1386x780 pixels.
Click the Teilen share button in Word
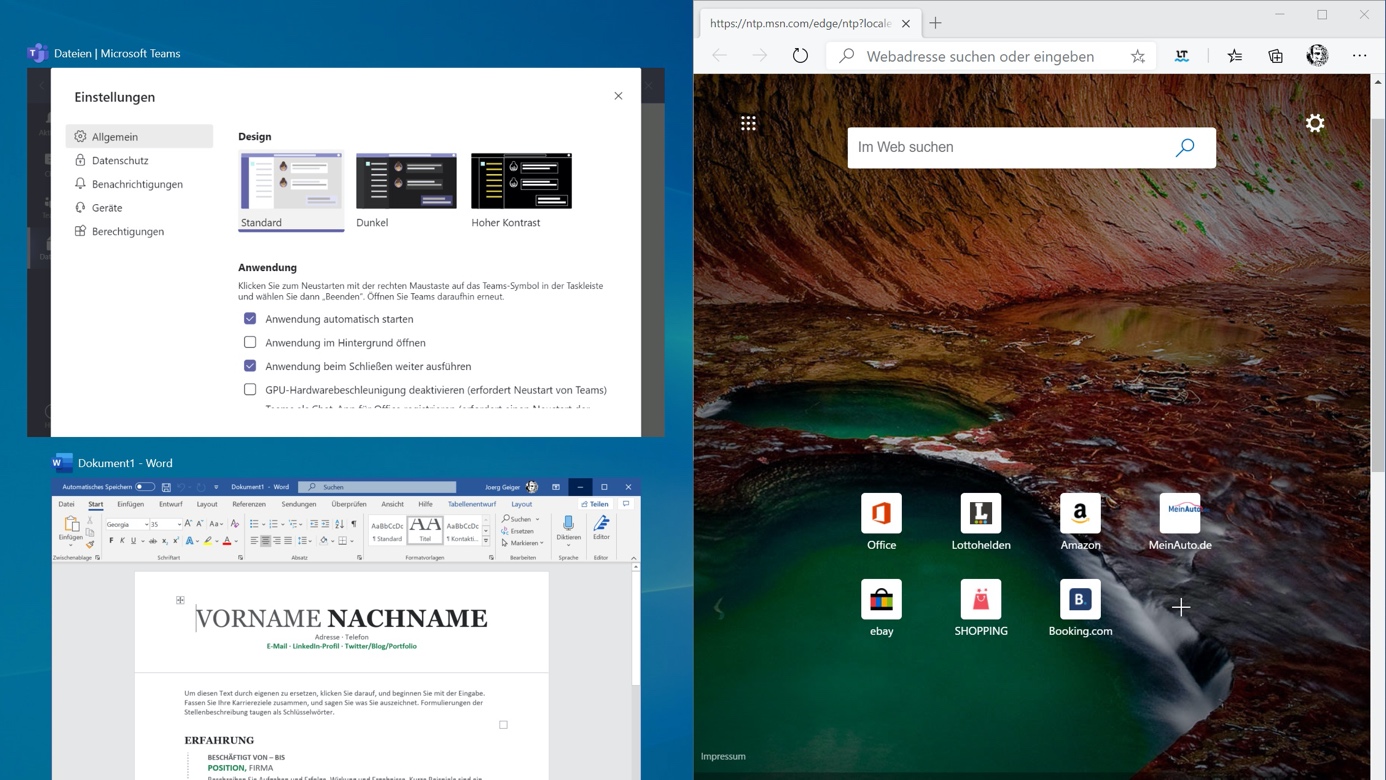coord(595,504)
